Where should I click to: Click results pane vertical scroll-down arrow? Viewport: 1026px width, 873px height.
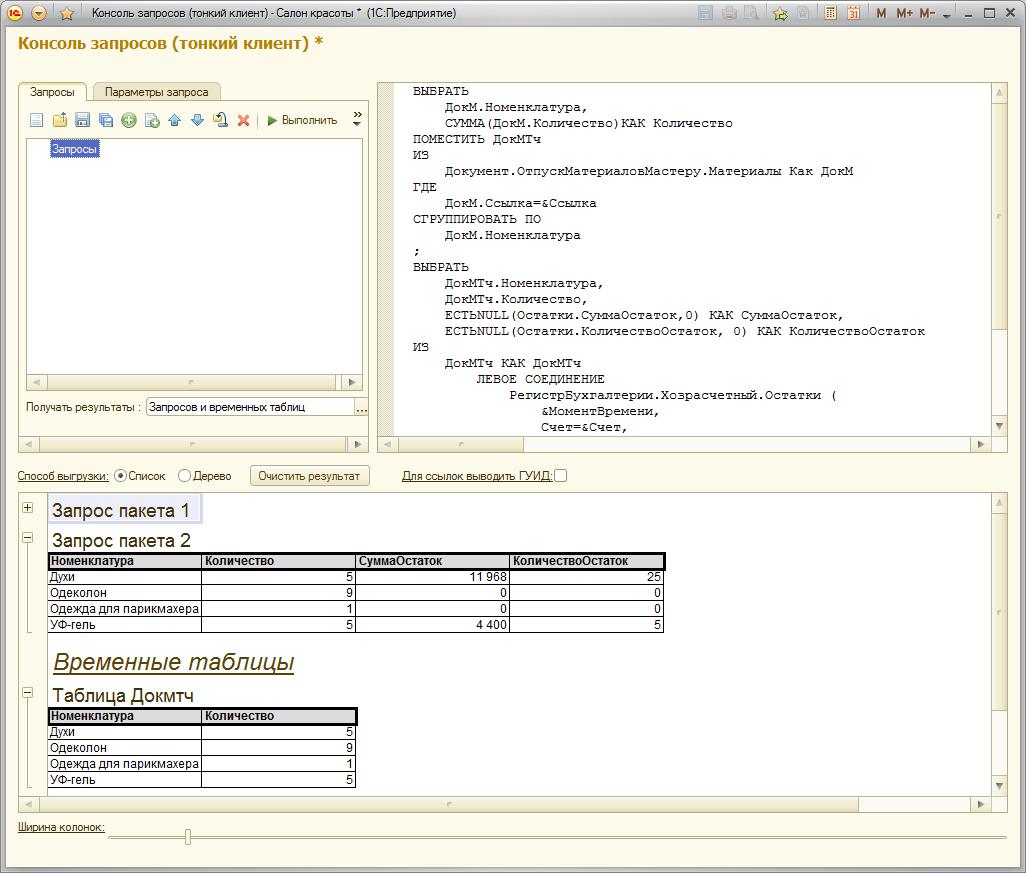pyautogui.click(x=999, y=785)
